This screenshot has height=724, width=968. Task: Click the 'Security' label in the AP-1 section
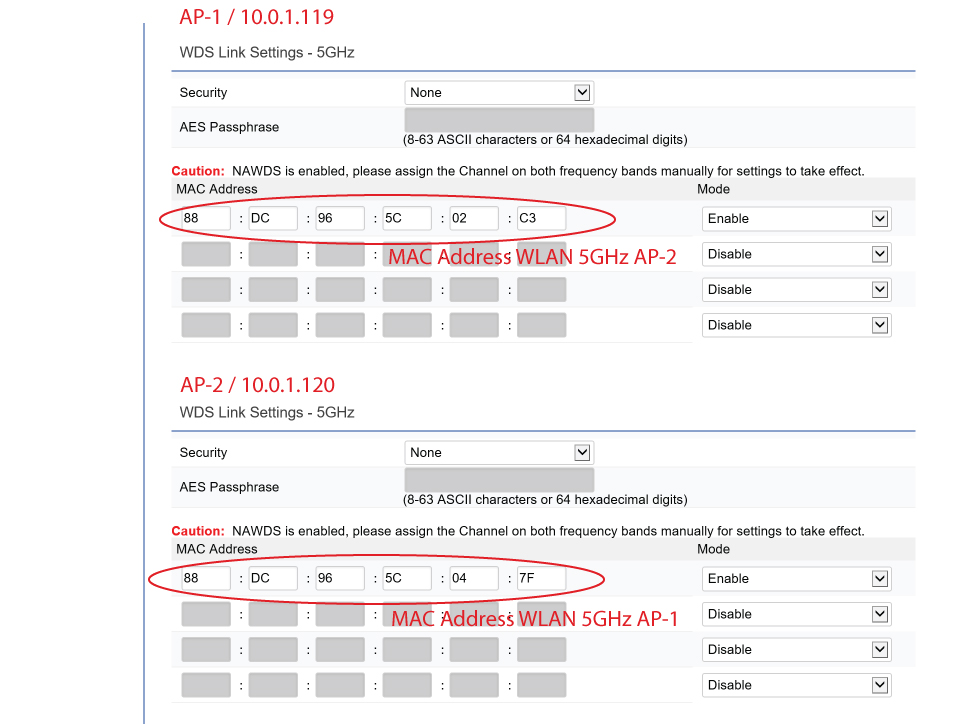pyautogui.click(x=203, y=93)
